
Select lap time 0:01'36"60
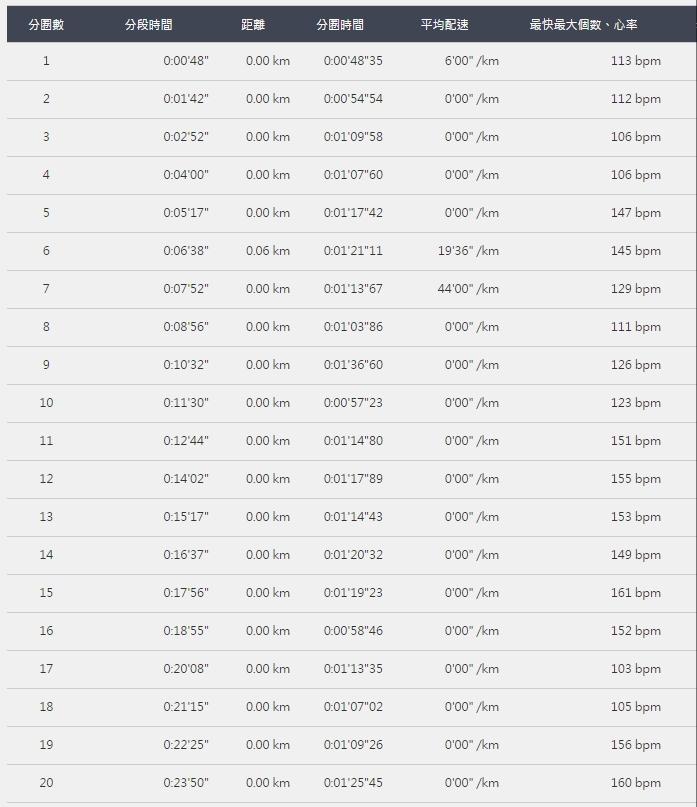(353, 365)
